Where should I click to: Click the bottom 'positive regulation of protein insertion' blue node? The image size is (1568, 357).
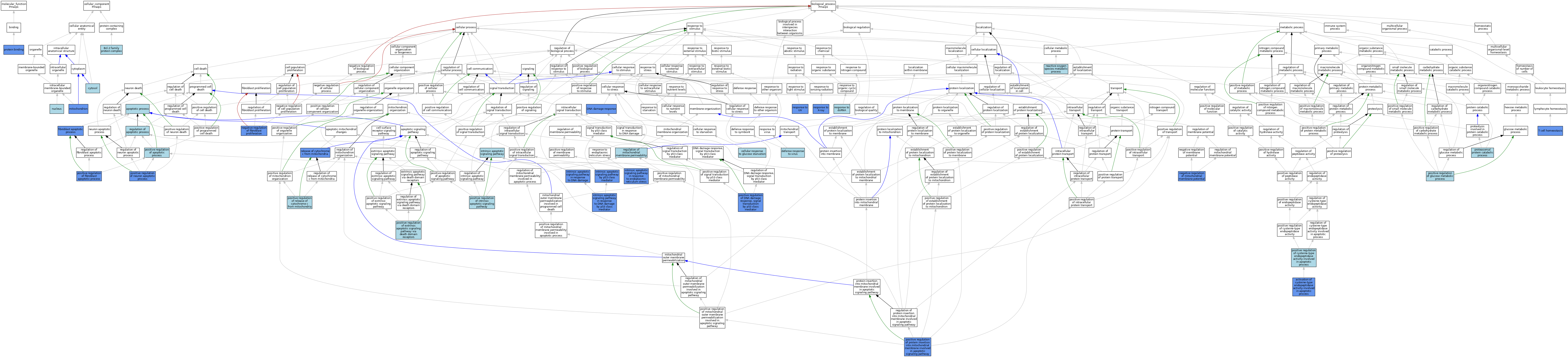(x=917, y=347)
